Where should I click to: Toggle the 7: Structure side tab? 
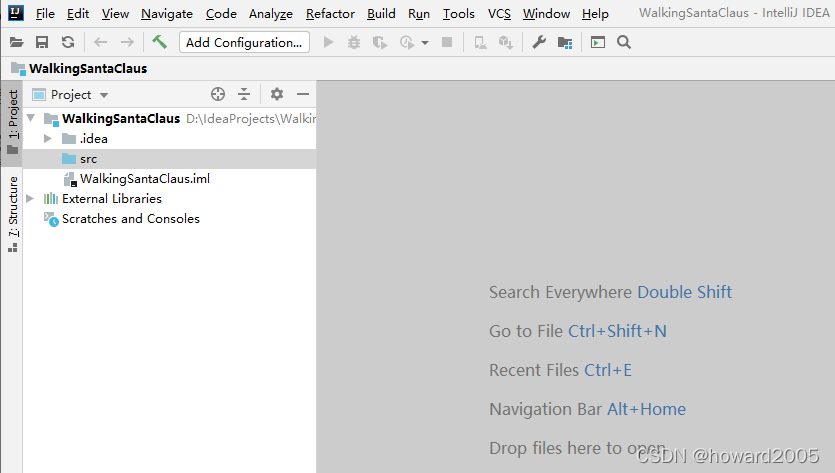(13, 214)
